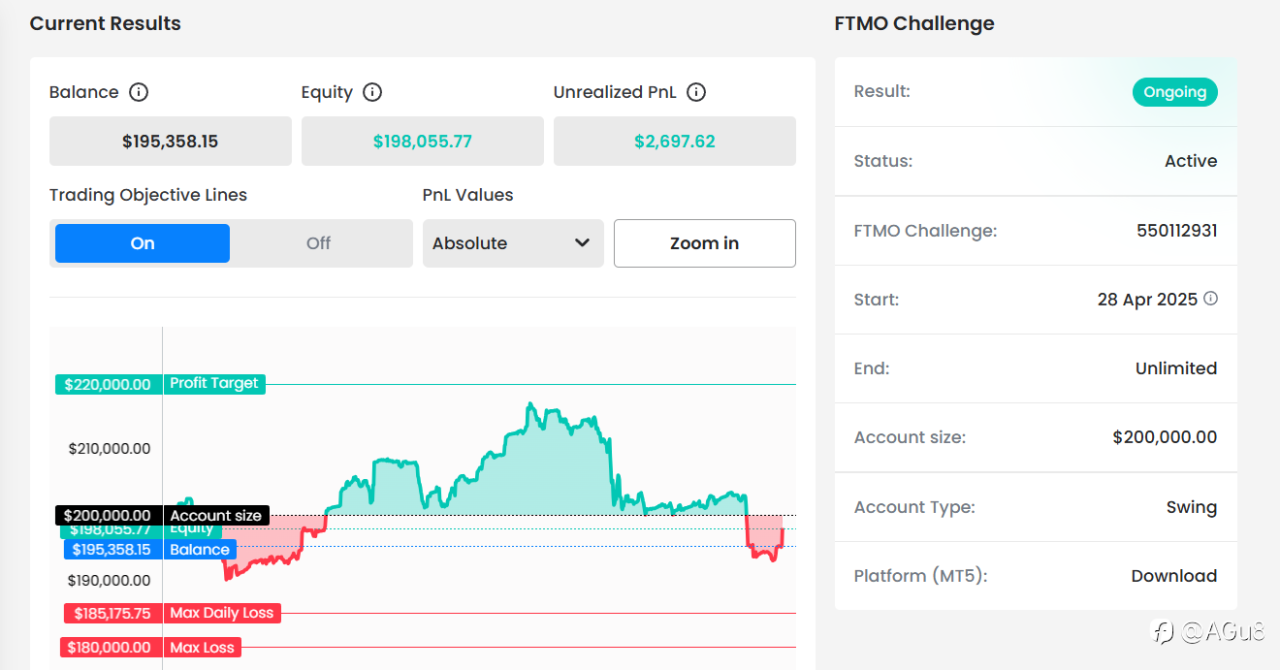Click the blue Balance chart label
The height and width of the screenshot is (670, 1280).
click(x=200, y=549)
